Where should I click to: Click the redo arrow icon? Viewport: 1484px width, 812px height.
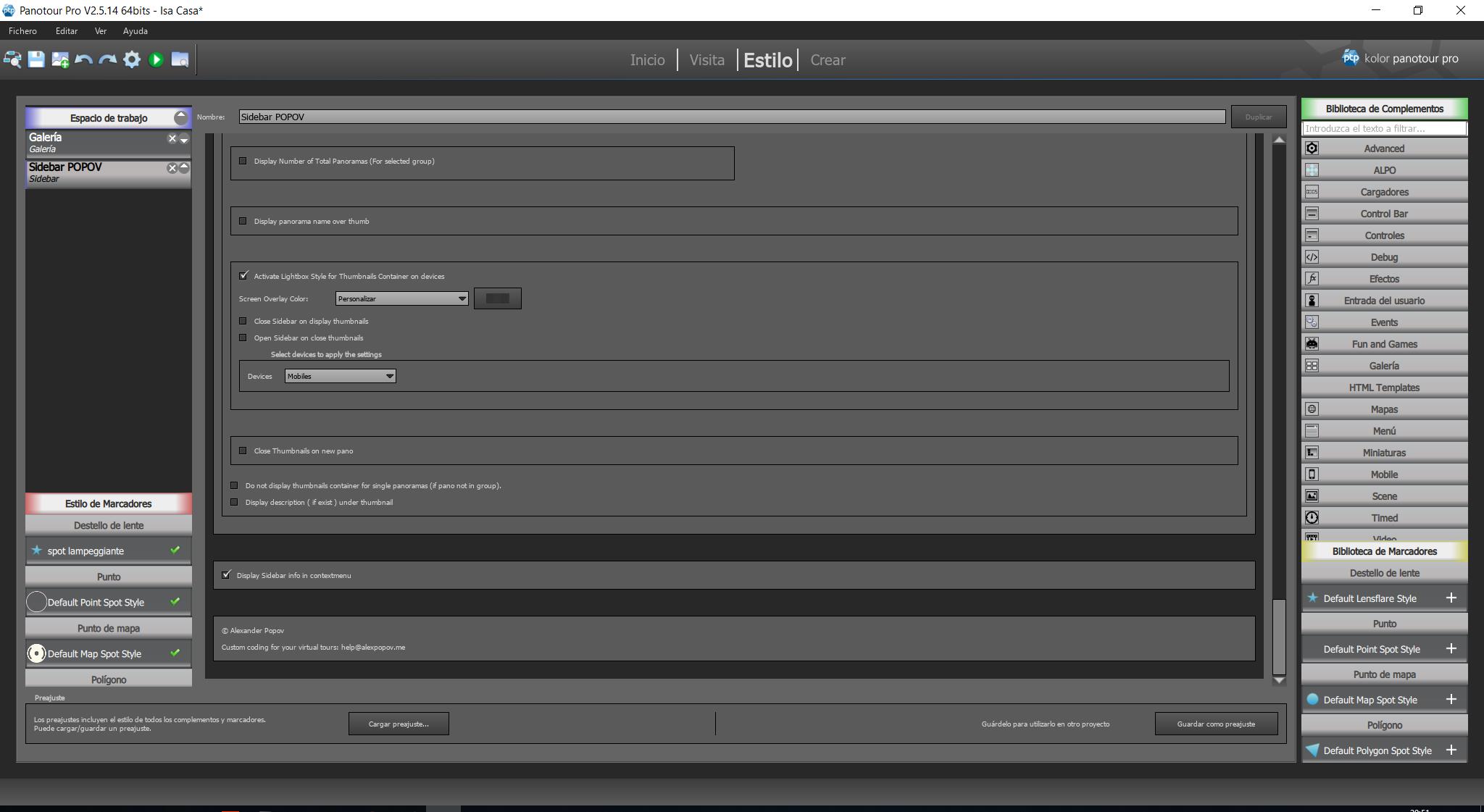click(x=107, y=59)
